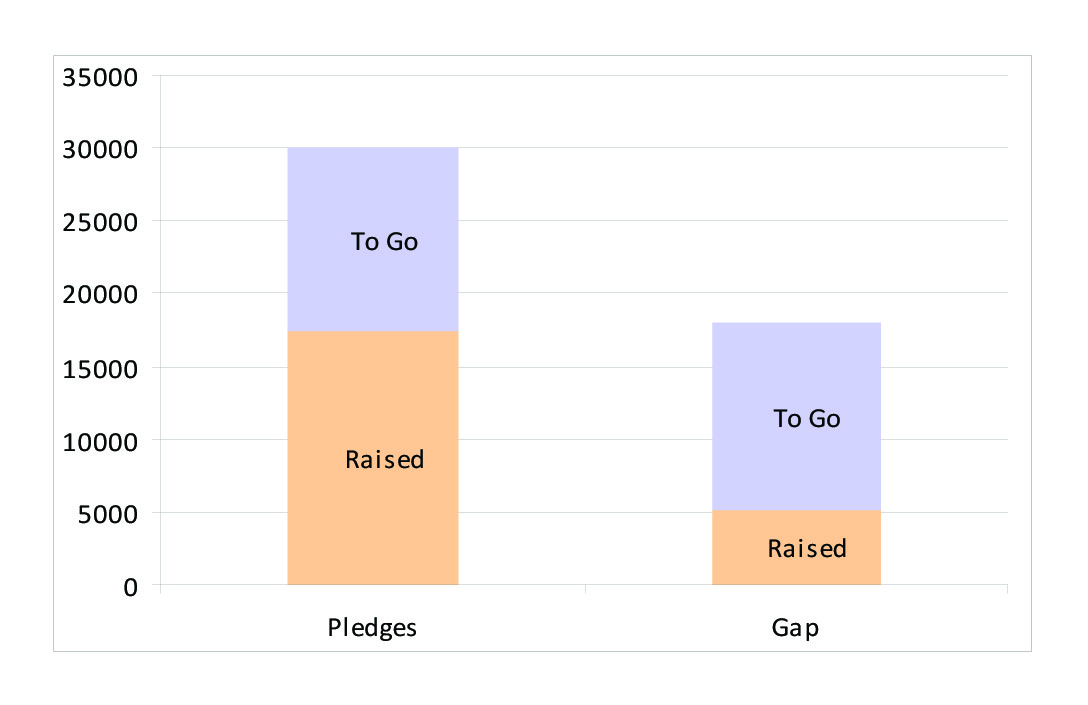Image resolution: width=1088 pixels, height=705 pixels.
Task: Click the Gap category axis label
Action: 795,629
